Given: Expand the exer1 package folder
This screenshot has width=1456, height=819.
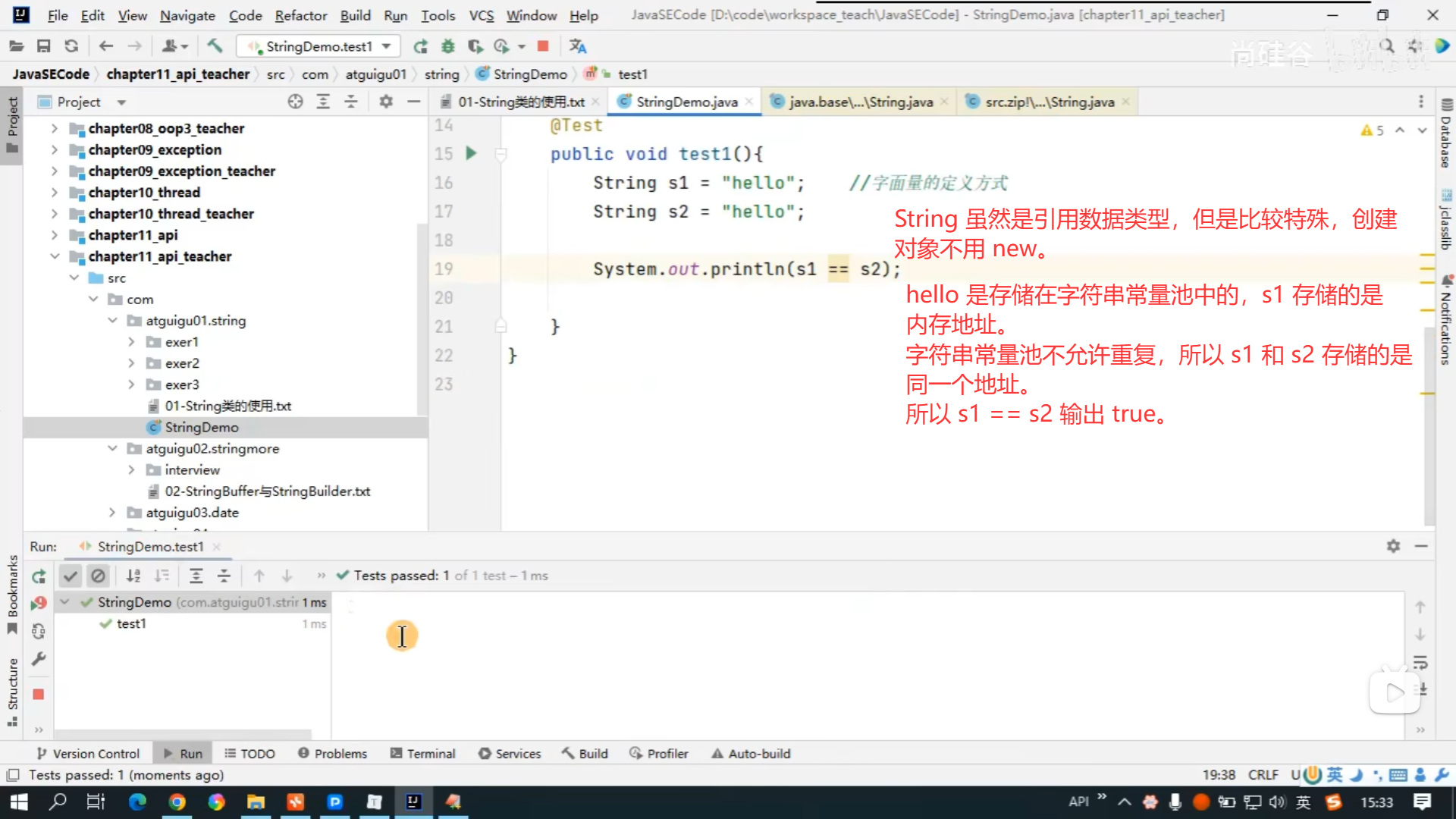Looking at the screenshot, I should pos(131,342).
